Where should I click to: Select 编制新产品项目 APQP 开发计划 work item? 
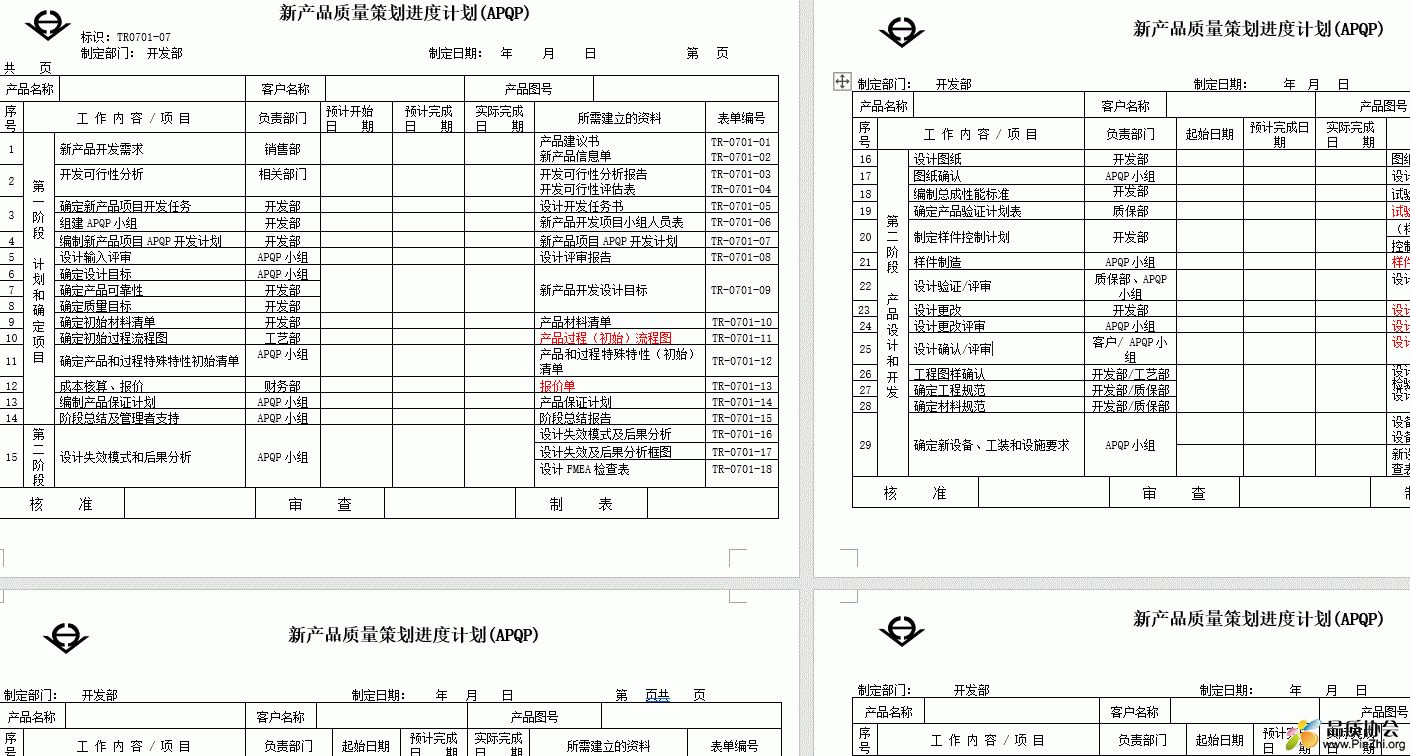pos(141,241)
